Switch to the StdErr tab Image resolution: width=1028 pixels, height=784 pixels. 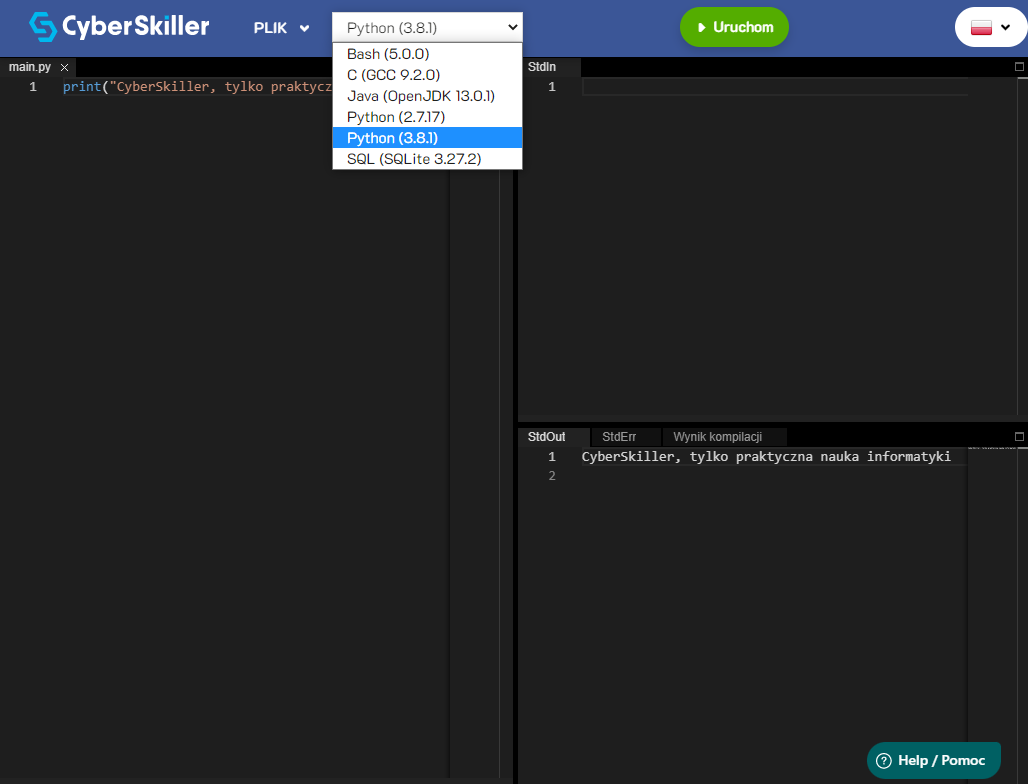[x=619, y=437]
